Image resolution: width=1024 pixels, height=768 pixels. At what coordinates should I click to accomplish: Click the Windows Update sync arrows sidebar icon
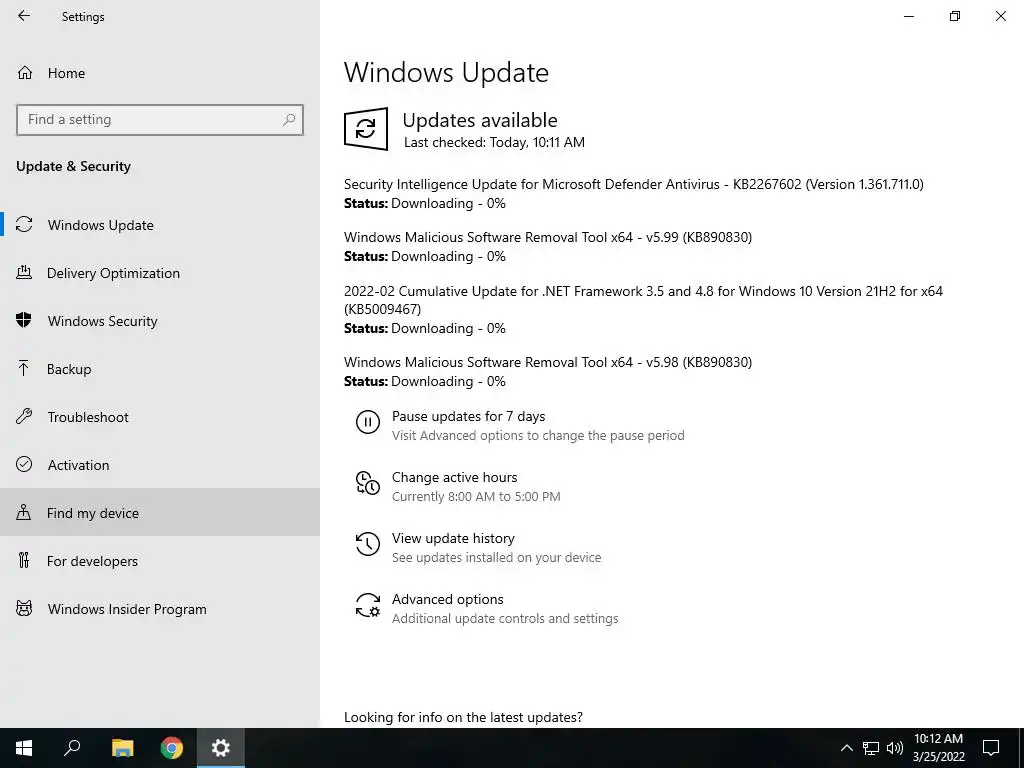pyautogui.click(x=24, y=225)
